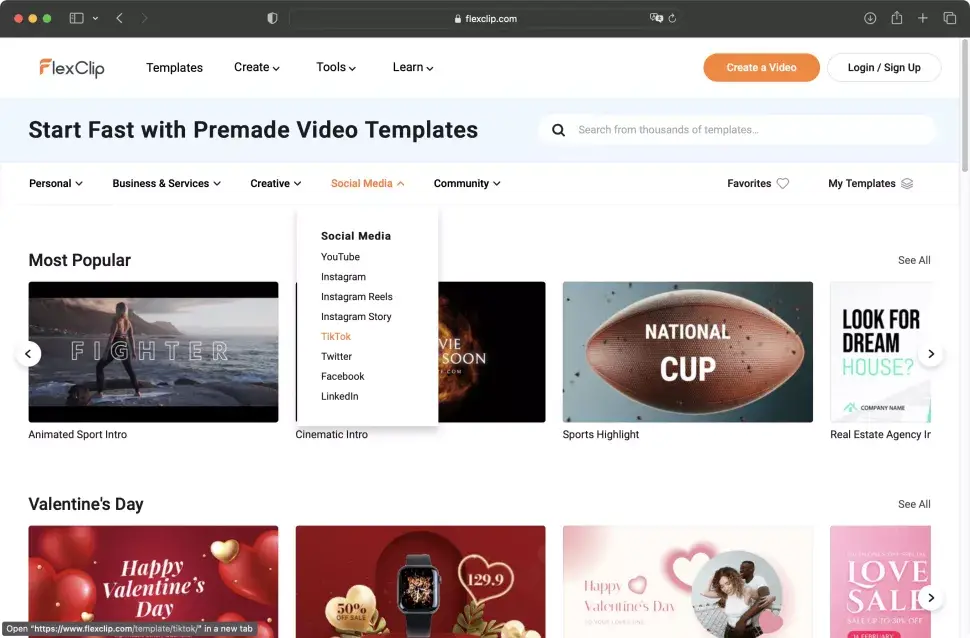Viewport: 970px width, 638px height.
Task: Expand the Tools dropdown menu
Action: 336,68
